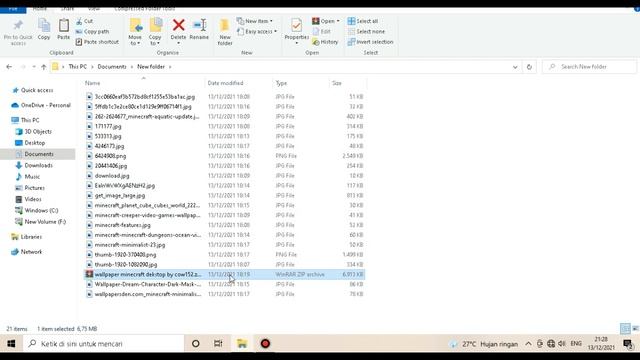The image size is (640, 360).
Task: Open Pictures in navigation pane
Action: click(30, 188)
